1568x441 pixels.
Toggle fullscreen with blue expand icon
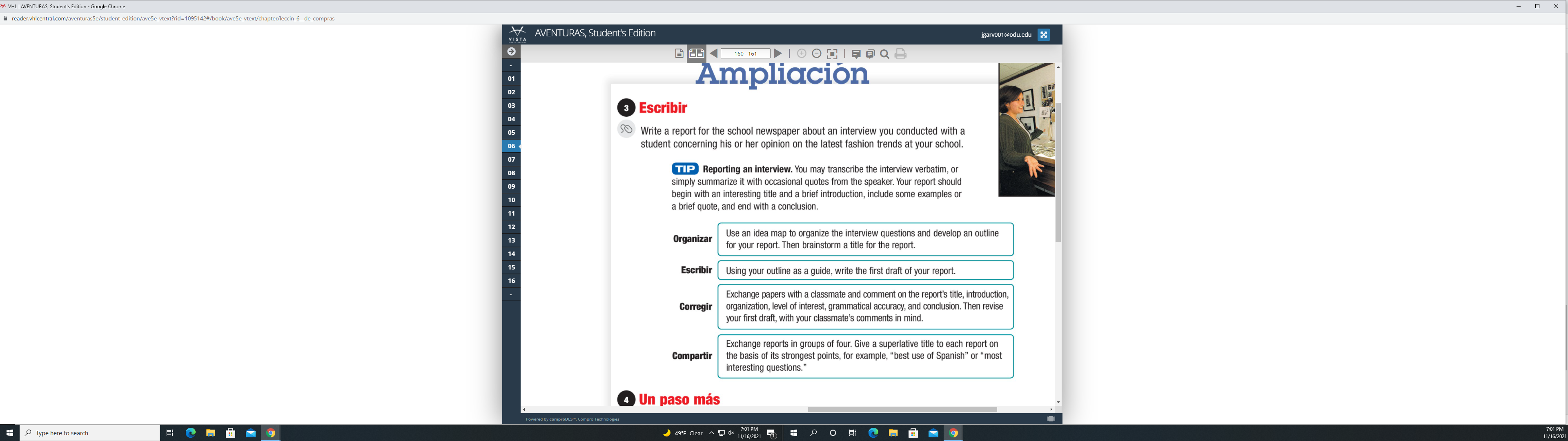(x=1043, y=35)
